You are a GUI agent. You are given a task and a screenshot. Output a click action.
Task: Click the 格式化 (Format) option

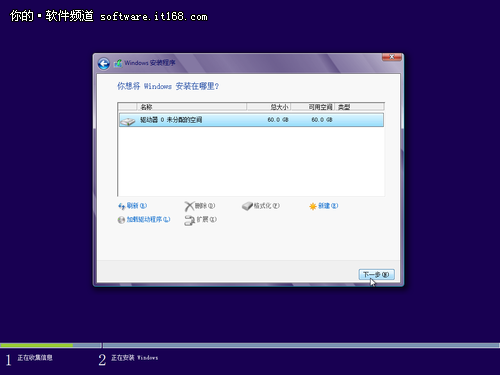click(267, 206)
